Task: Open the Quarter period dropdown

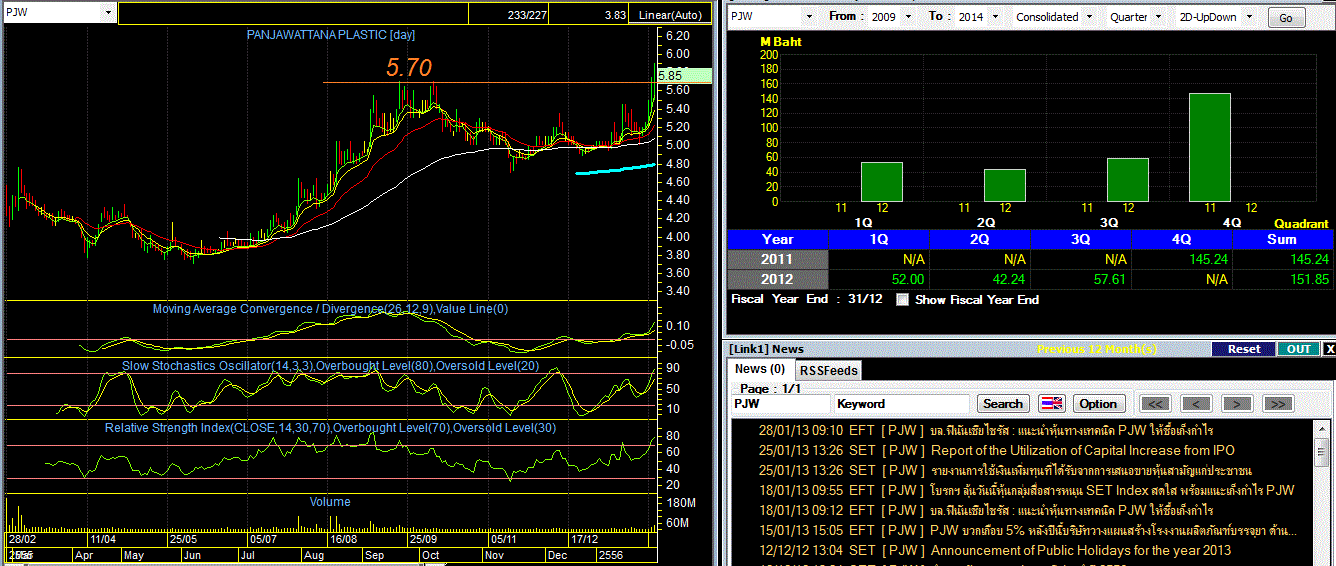Action: pyautogui.click(x=1158, y=17)
